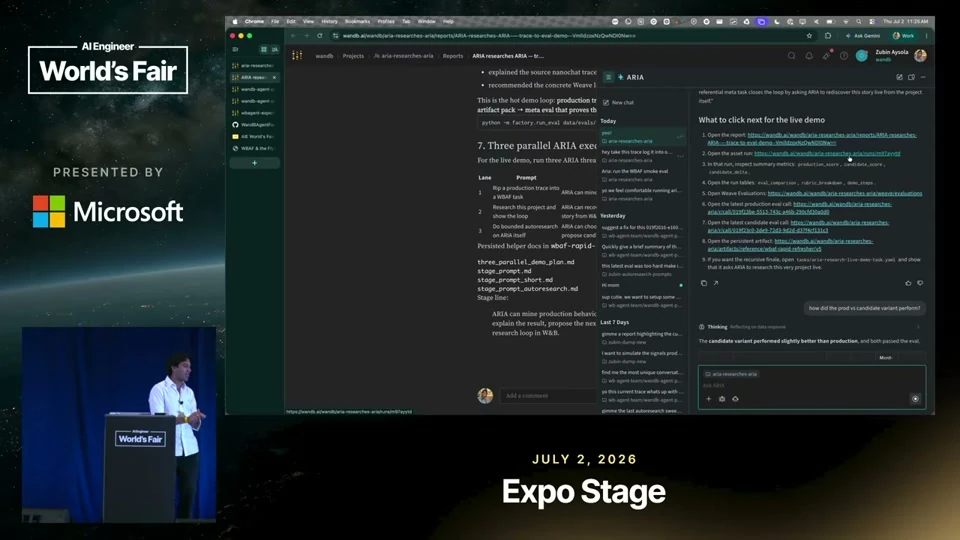Copy the ARIA response with copy icon
960x540 pixels.
[x=704, y=283]
